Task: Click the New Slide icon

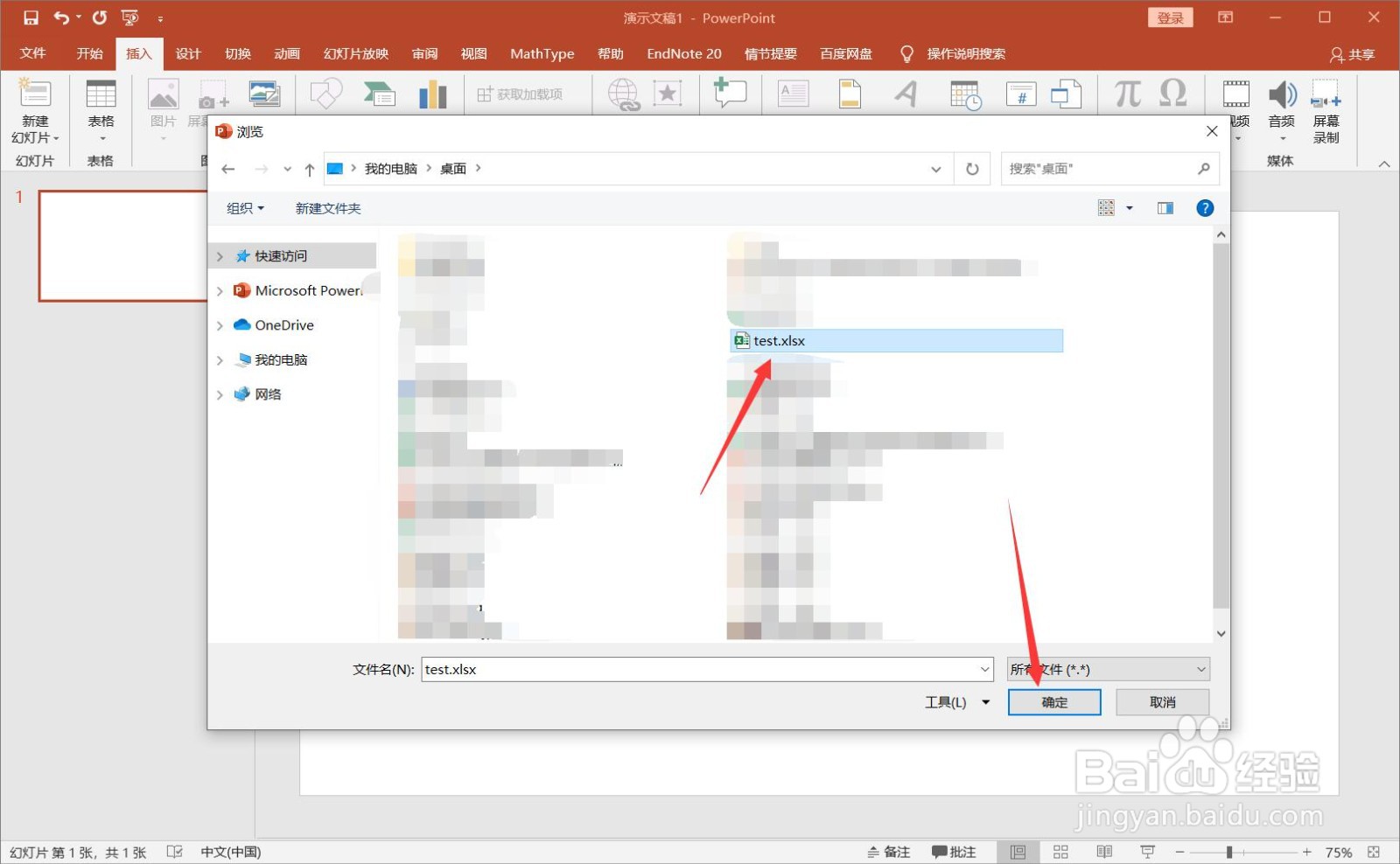Action: point(35,94)
